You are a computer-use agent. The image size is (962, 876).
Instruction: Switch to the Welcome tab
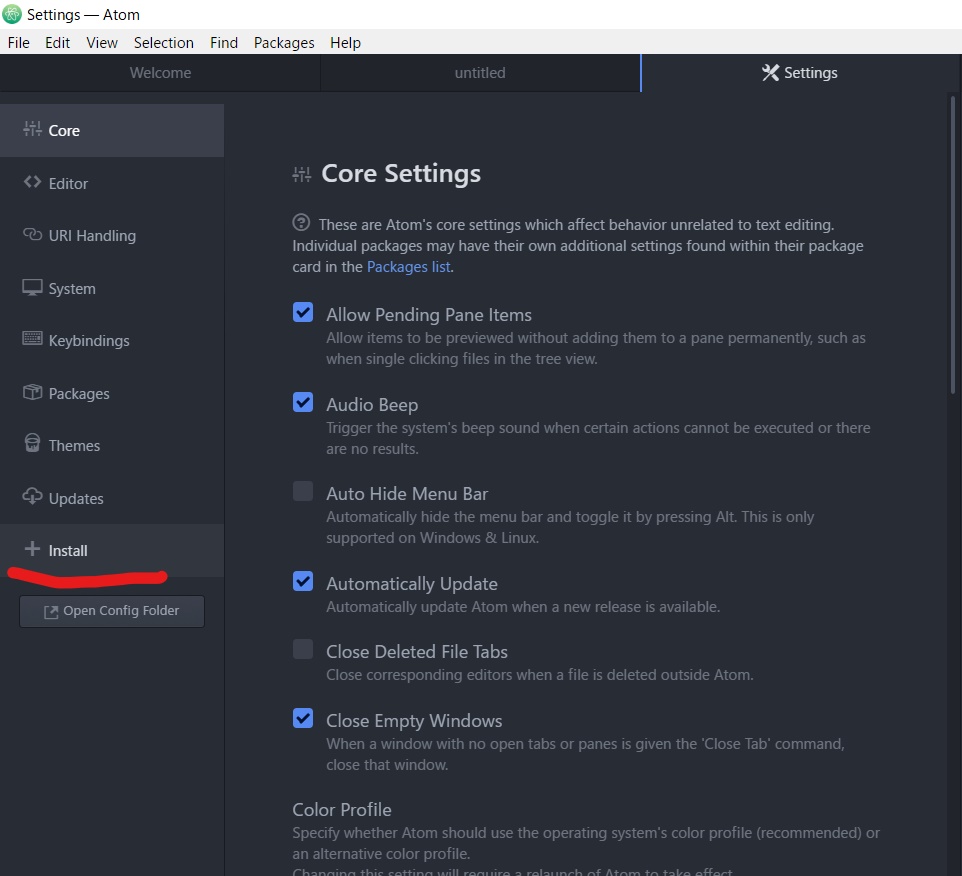click(160, 73)
